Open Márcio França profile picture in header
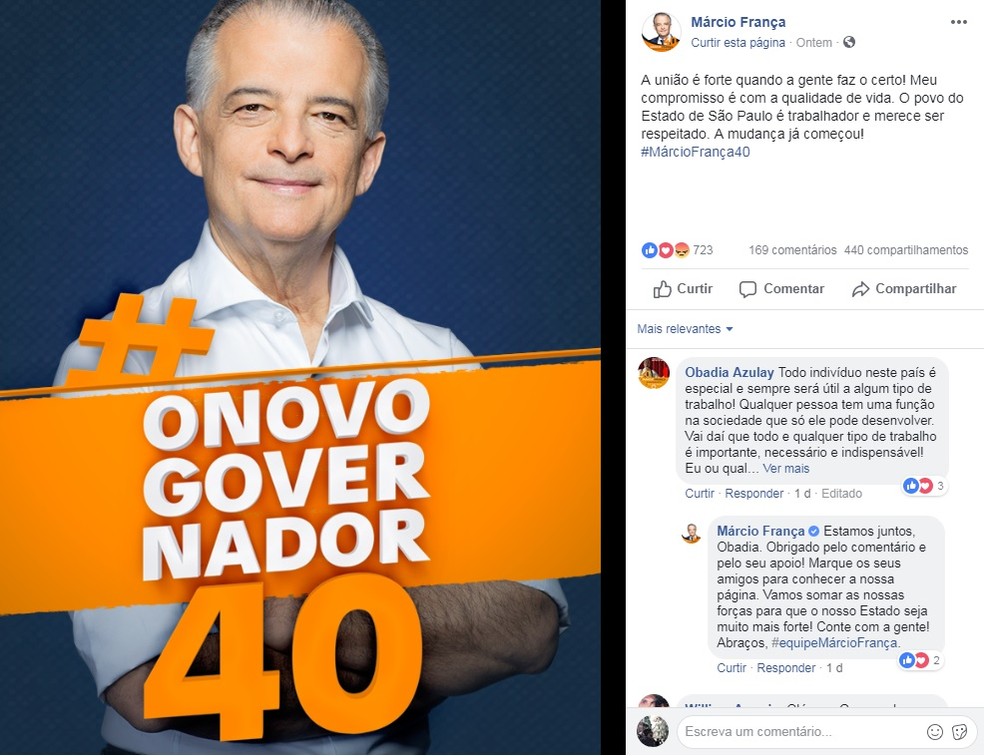Screen dimensions: 984x756 [x=661, y=31]
